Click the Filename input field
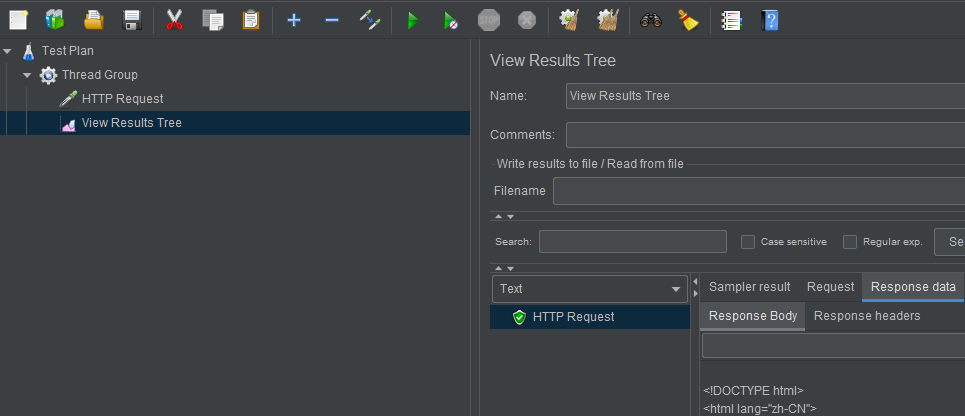965x416 pixels. (x=759, y=191)
